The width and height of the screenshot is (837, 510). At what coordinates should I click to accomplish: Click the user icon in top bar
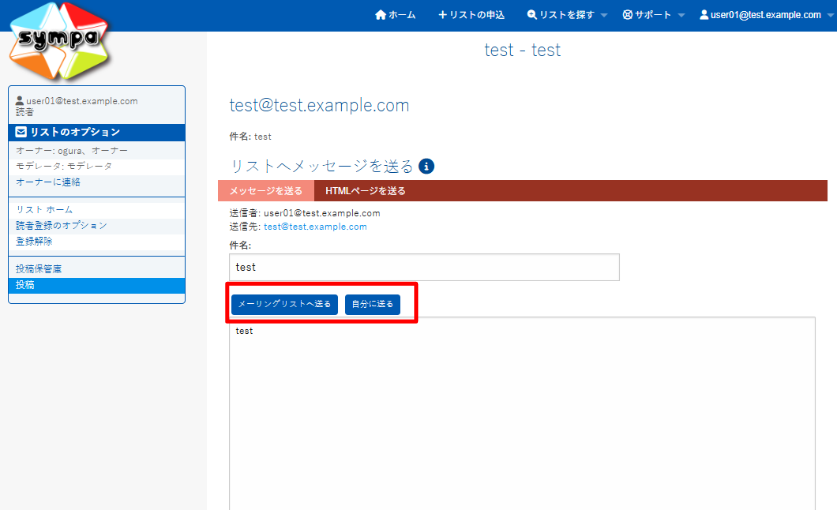click(704, 15)
